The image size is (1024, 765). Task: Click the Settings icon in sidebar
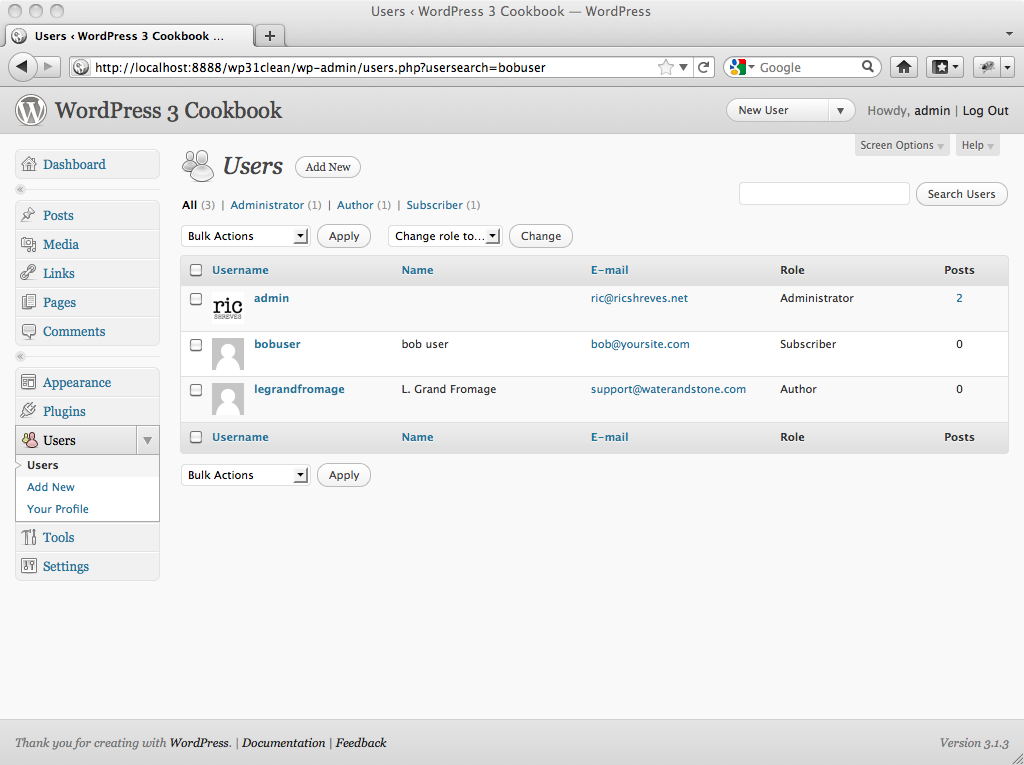coord(29,566)
